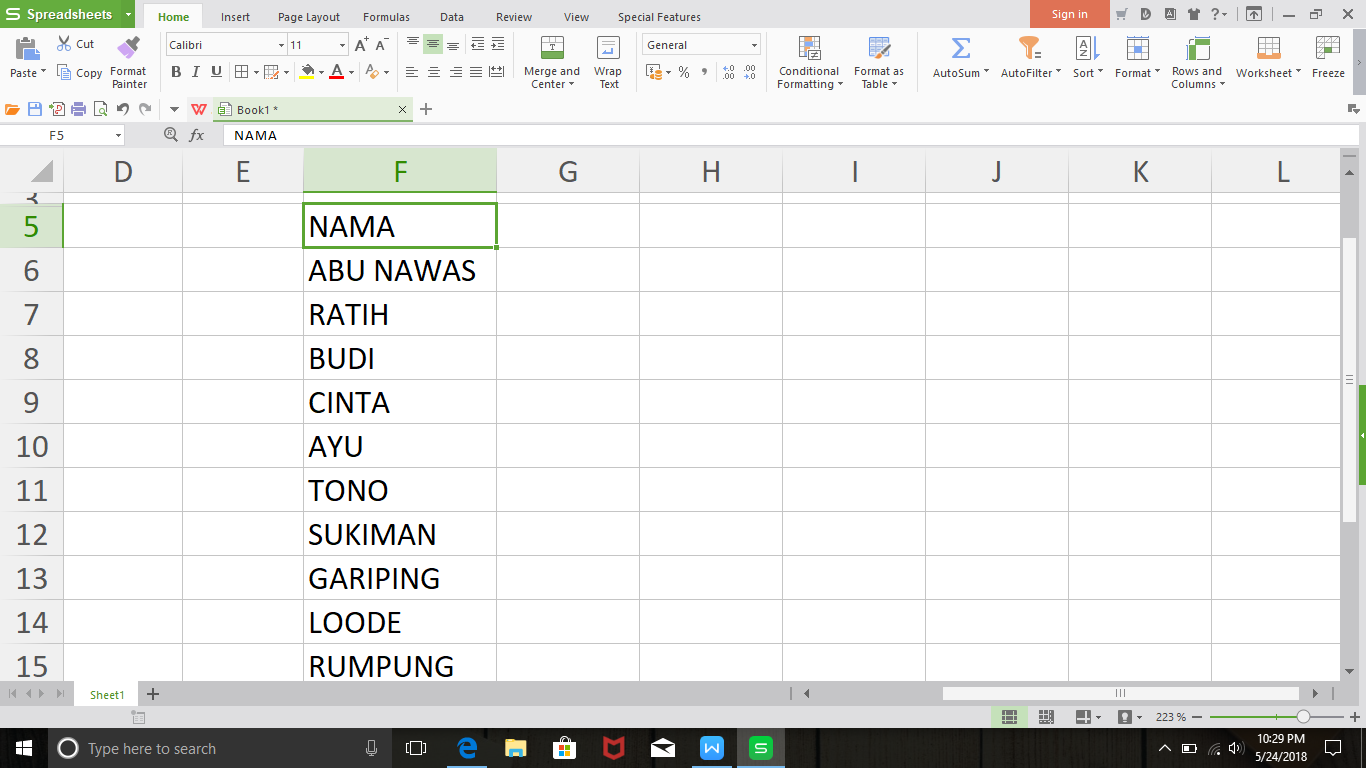Toggle bold formatting

(176, 72)
